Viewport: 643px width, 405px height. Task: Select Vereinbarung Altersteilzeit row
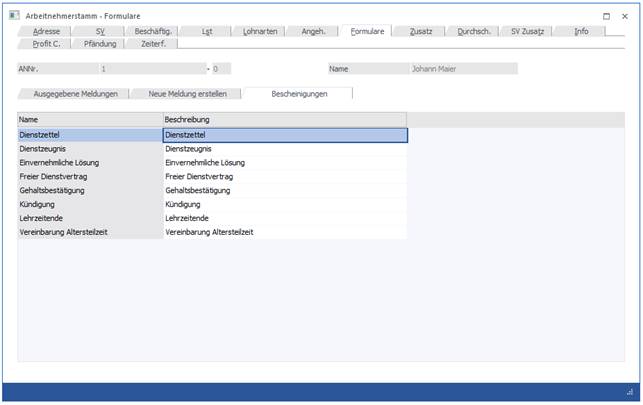pos(90,232)
